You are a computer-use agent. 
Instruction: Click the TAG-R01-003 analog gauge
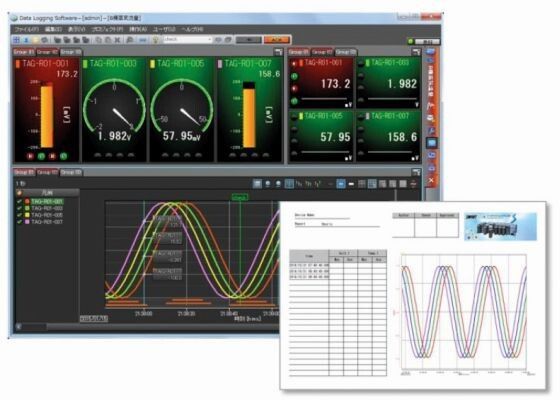point(114,110)
